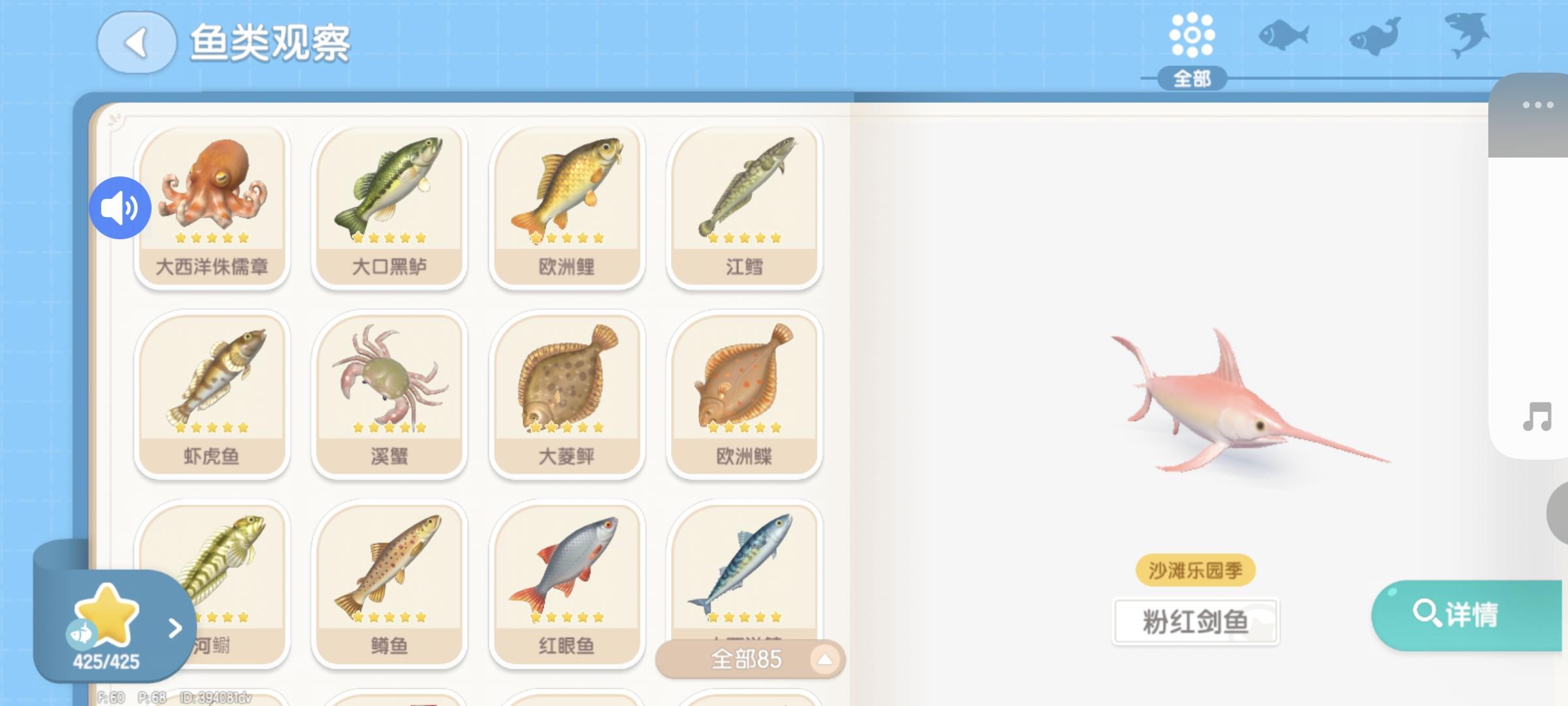This screenshot has width=1568, height=706.
Task: Expand the star progress 425/425 panel
Action: (x=115, y=626)
